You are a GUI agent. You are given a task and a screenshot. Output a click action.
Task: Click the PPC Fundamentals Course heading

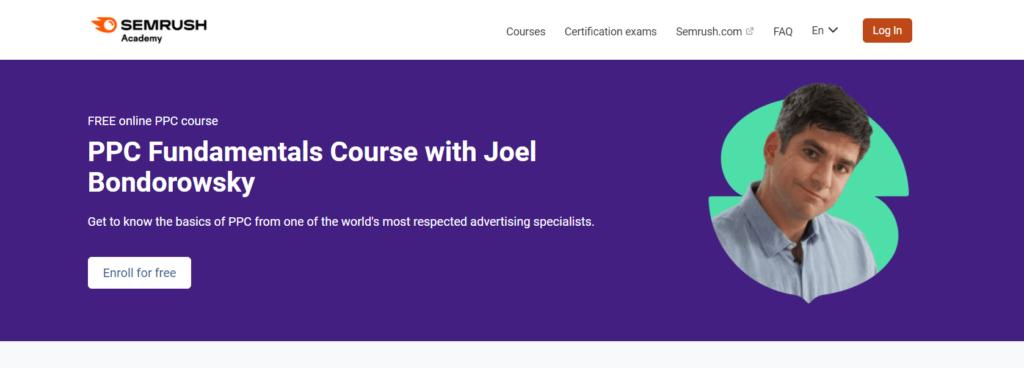312,168
